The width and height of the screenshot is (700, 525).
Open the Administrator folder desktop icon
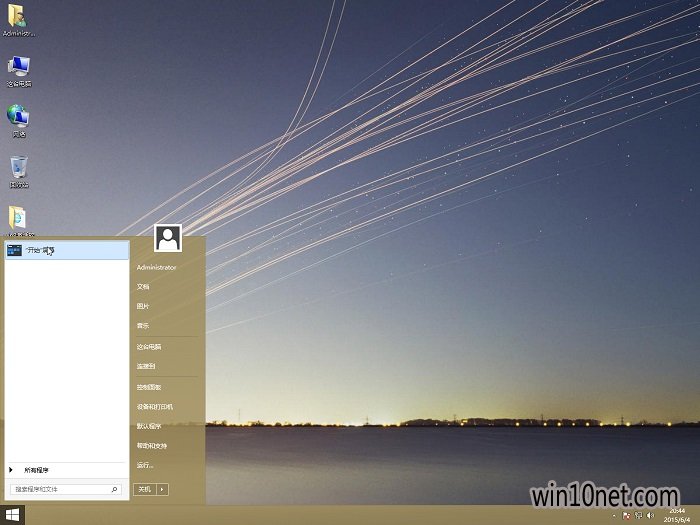[x=17, y=18]
